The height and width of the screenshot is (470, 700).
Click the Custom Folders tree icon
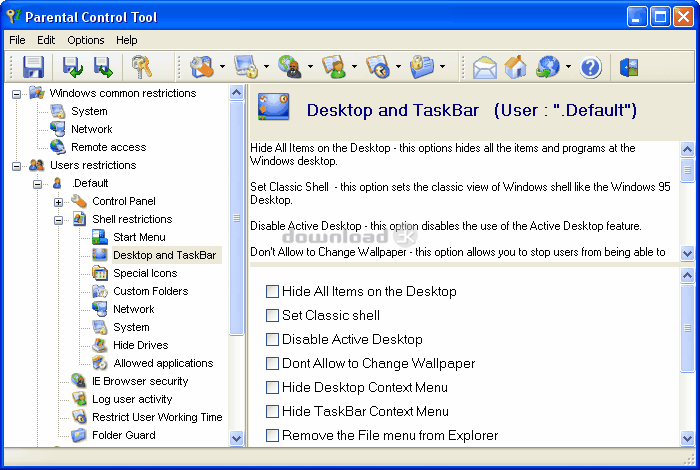tap(100, 291)
